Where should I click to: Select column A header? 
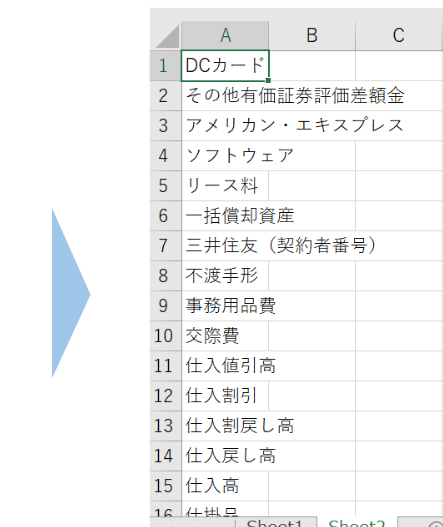click(225, 35)
